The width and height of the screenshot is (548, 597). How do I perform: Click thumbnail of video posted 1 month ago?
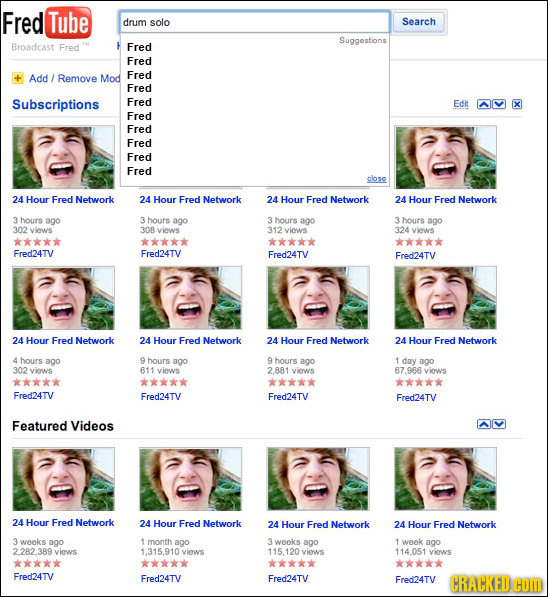[x=190, y=479]
